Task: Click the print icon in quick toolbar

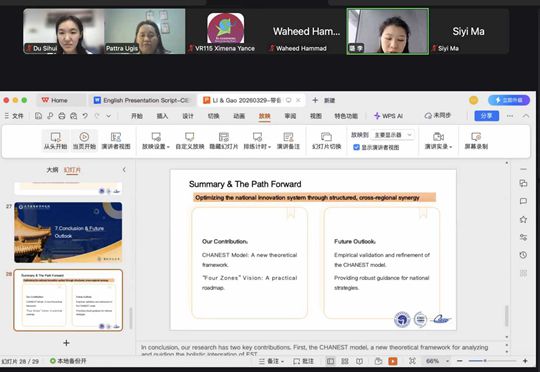Action: coord(62,116)
